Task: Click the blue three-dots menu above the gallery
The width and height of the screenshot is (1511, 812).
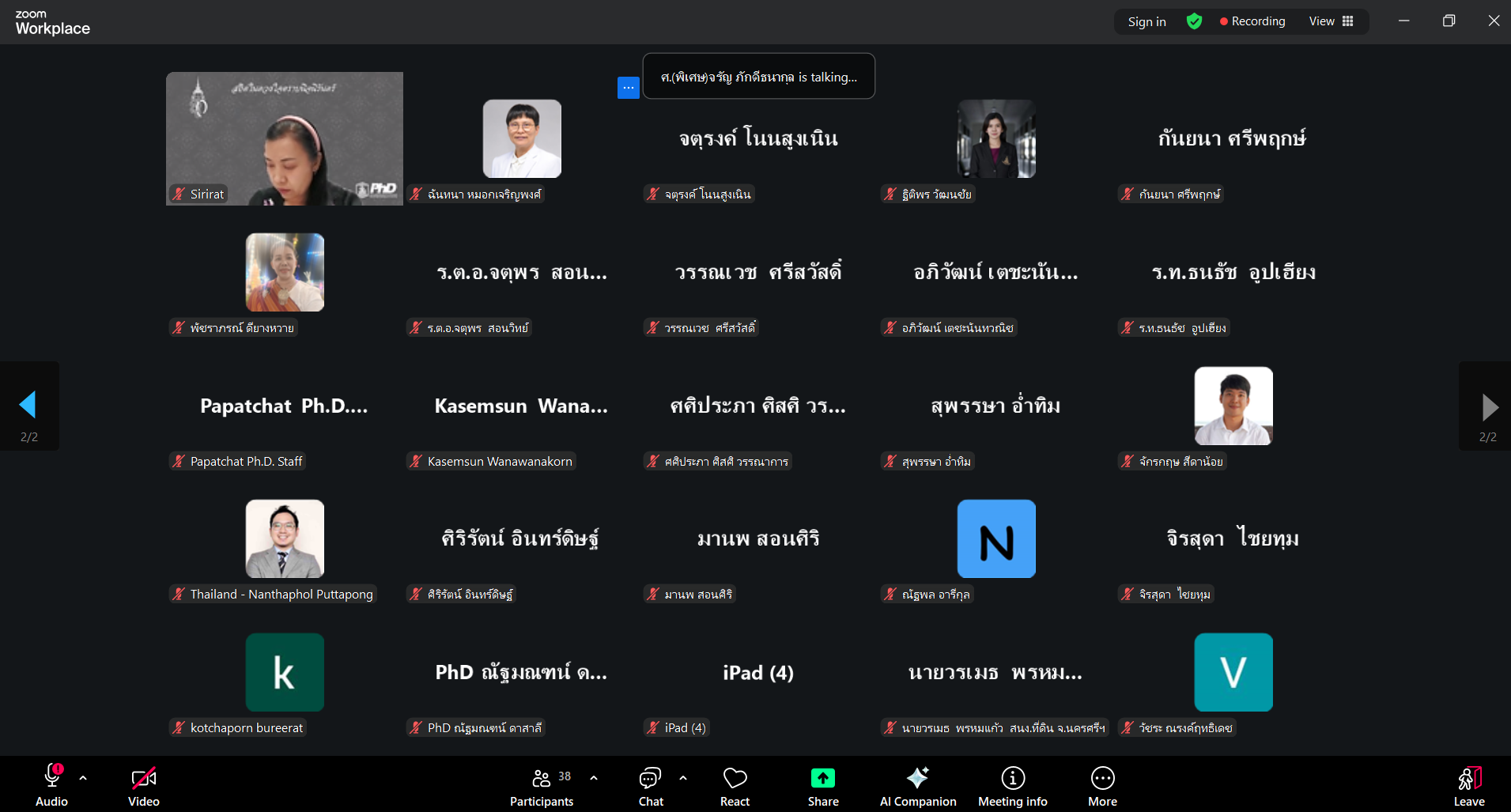Action: click(628, 88)
